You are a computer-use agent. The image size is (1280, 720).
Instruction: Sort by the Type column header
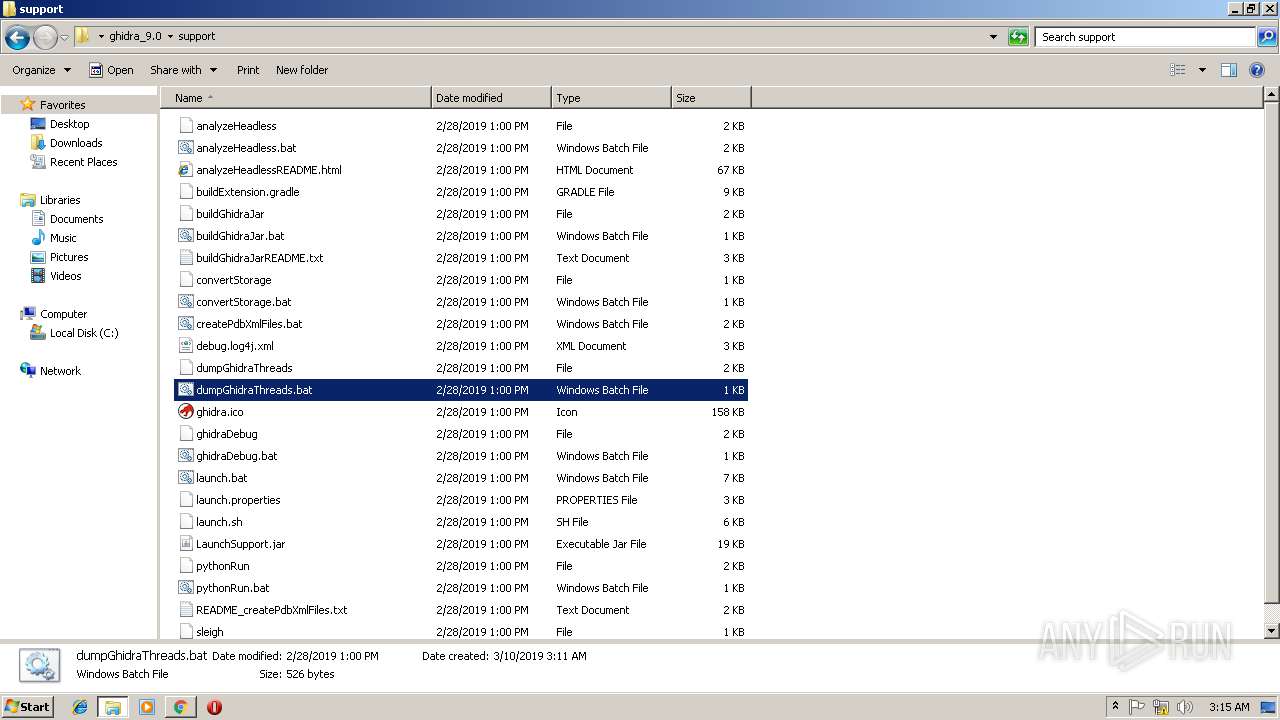point(611,98)
